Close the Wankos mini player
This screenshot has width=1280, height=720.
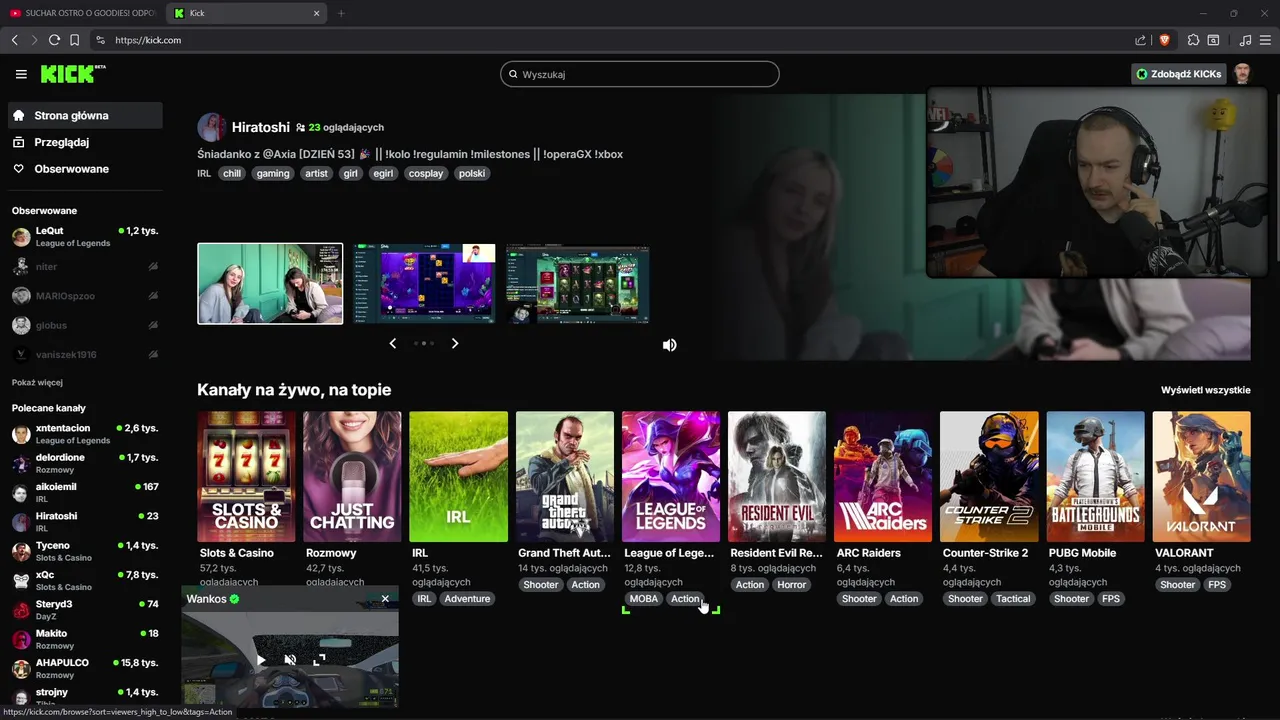[385, 599]
